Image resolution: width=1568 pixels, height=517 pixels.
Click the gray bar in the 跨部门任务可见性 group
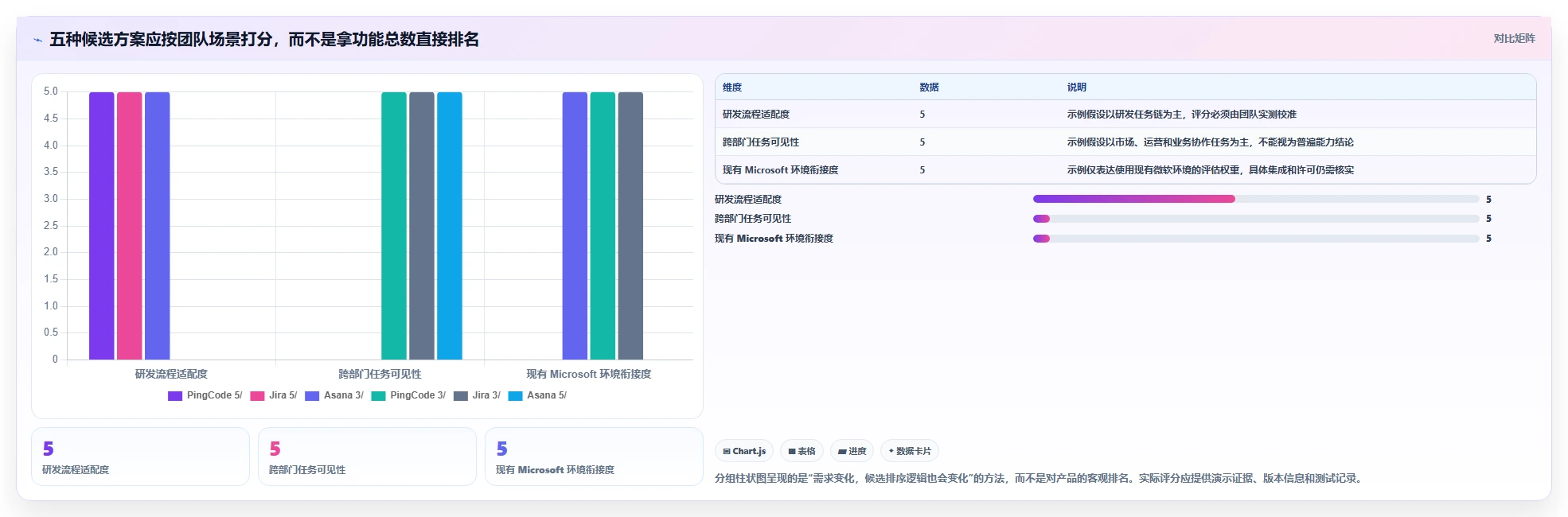[x=422, y=226]
